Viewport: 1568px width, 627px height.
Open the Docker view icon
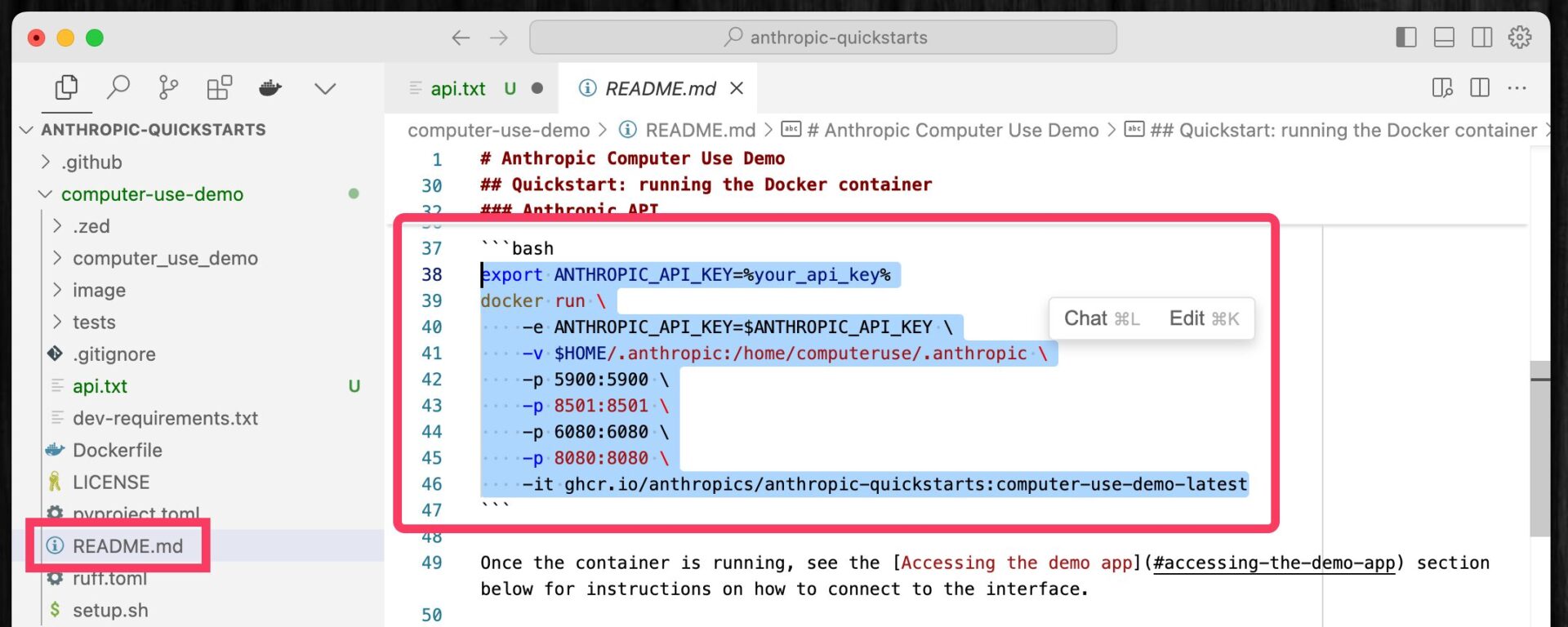[x=270, y=87]
